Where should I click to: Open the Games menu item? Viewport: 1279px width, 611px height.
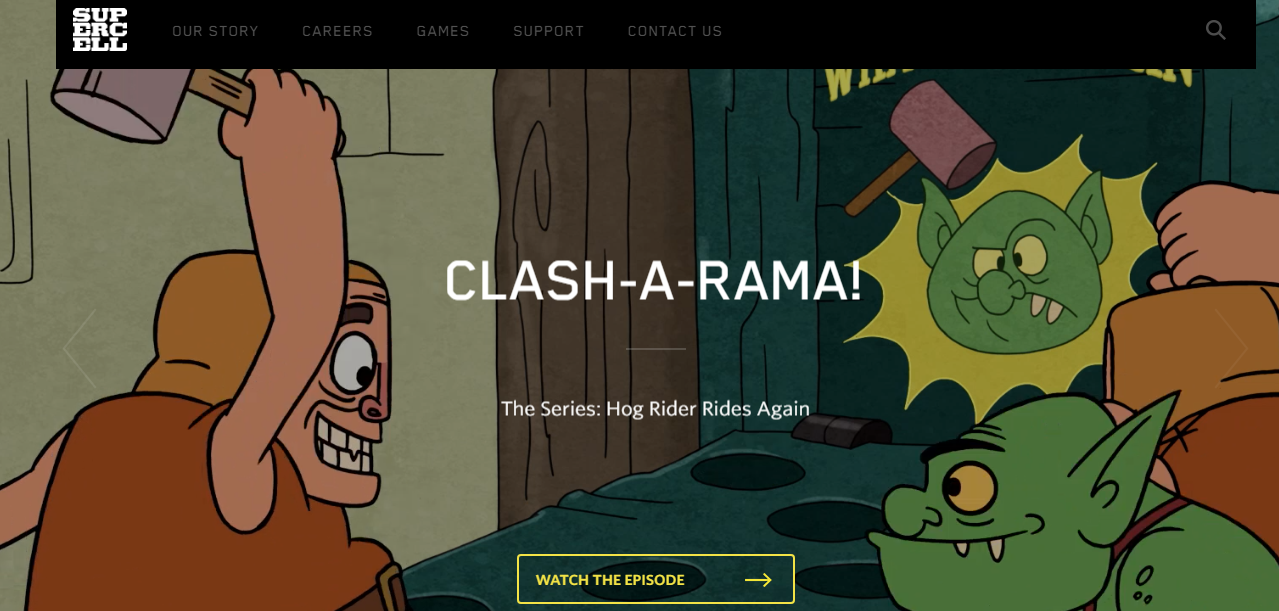tap(443, 31)
